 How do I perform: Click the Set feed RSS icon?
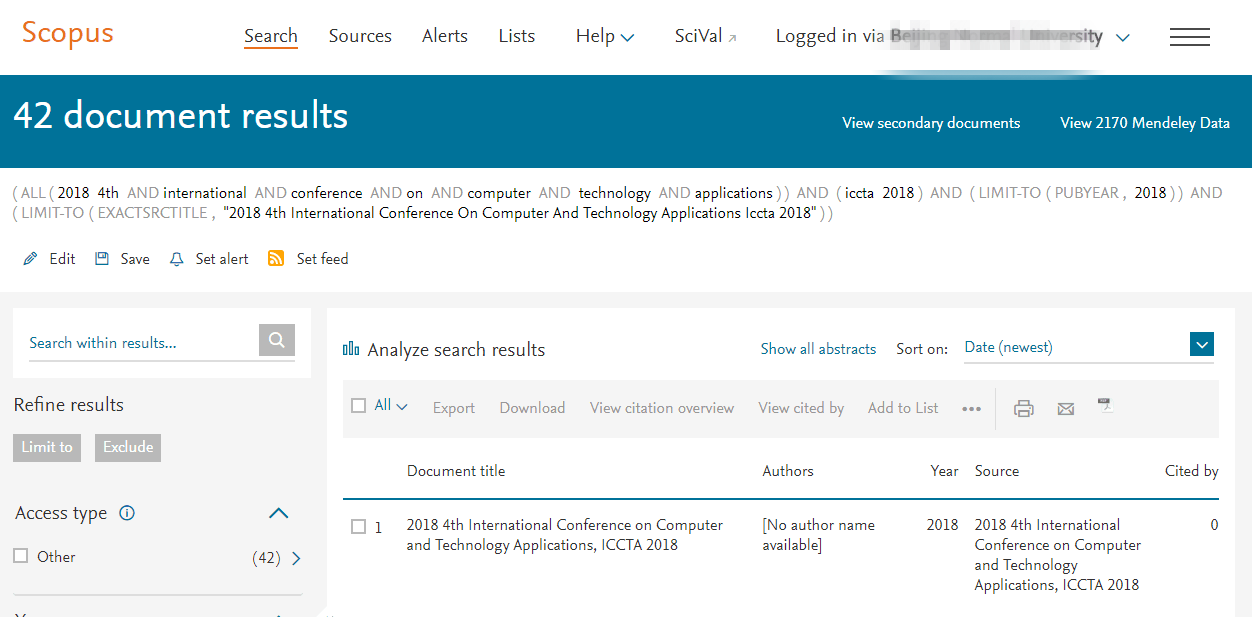[276, 259]
